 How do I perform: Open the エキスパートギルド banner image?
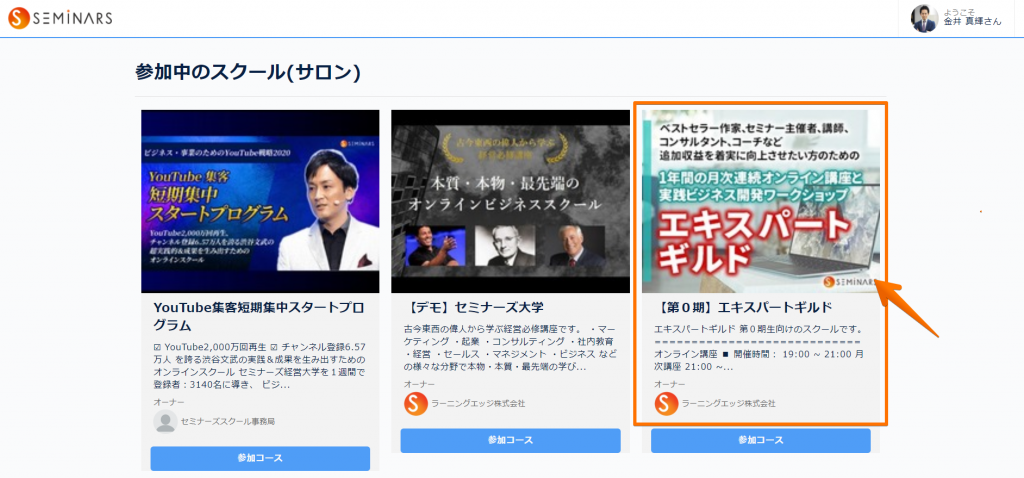click(x=761, y=201)
